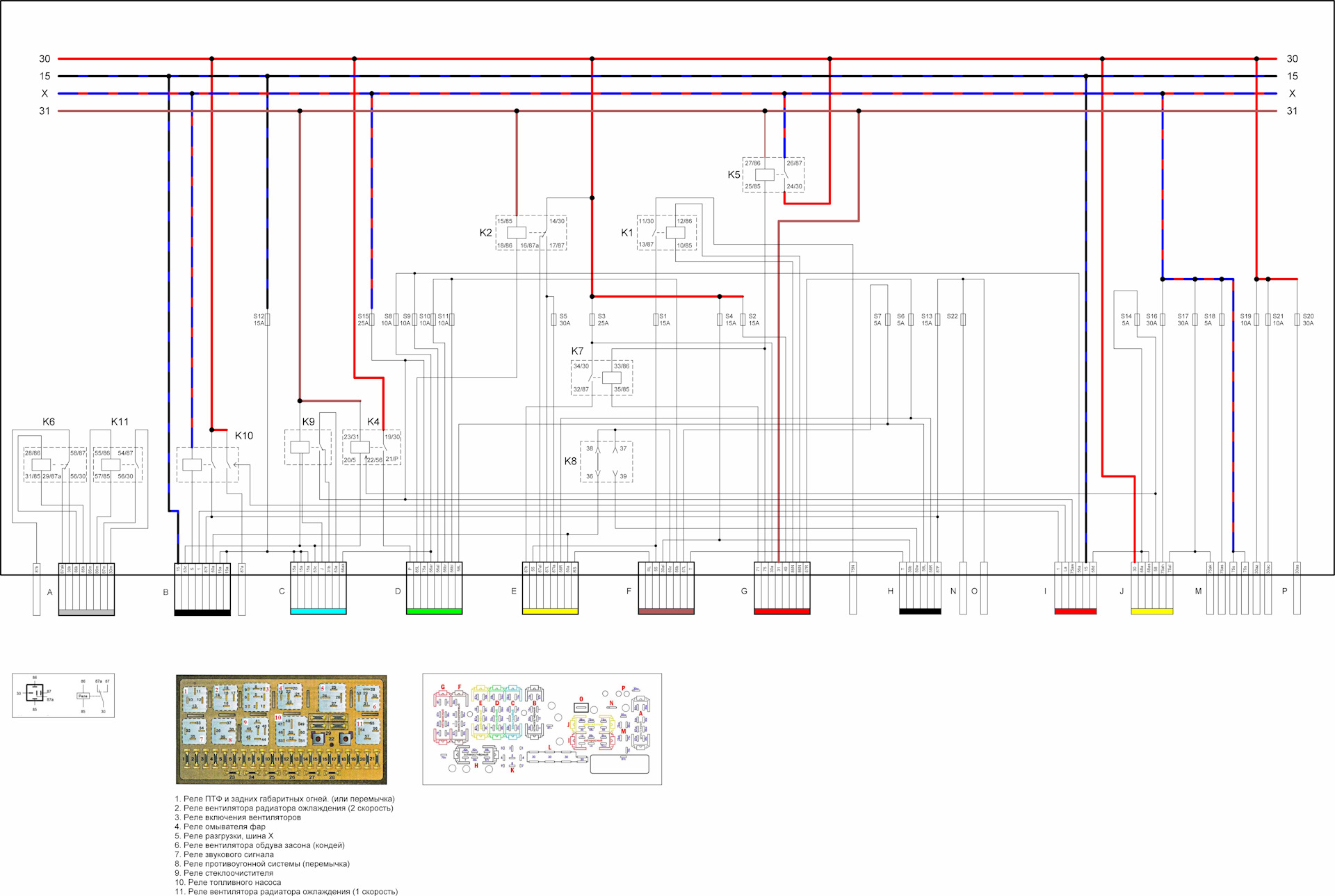The image size is (1335, 896).
Task: Click the K5 relay label
Action: click(x=734, y=174)
